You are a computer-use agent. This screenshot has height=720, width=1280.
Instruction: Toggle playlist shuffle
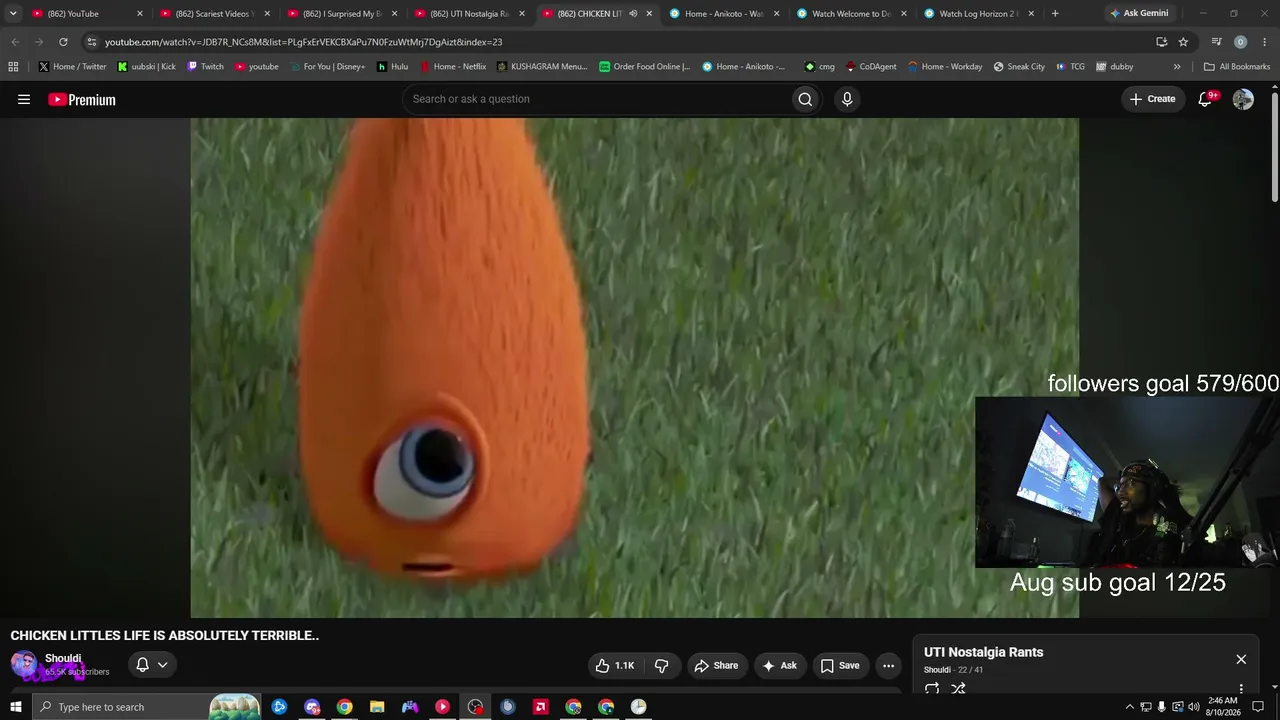[958, 688]
